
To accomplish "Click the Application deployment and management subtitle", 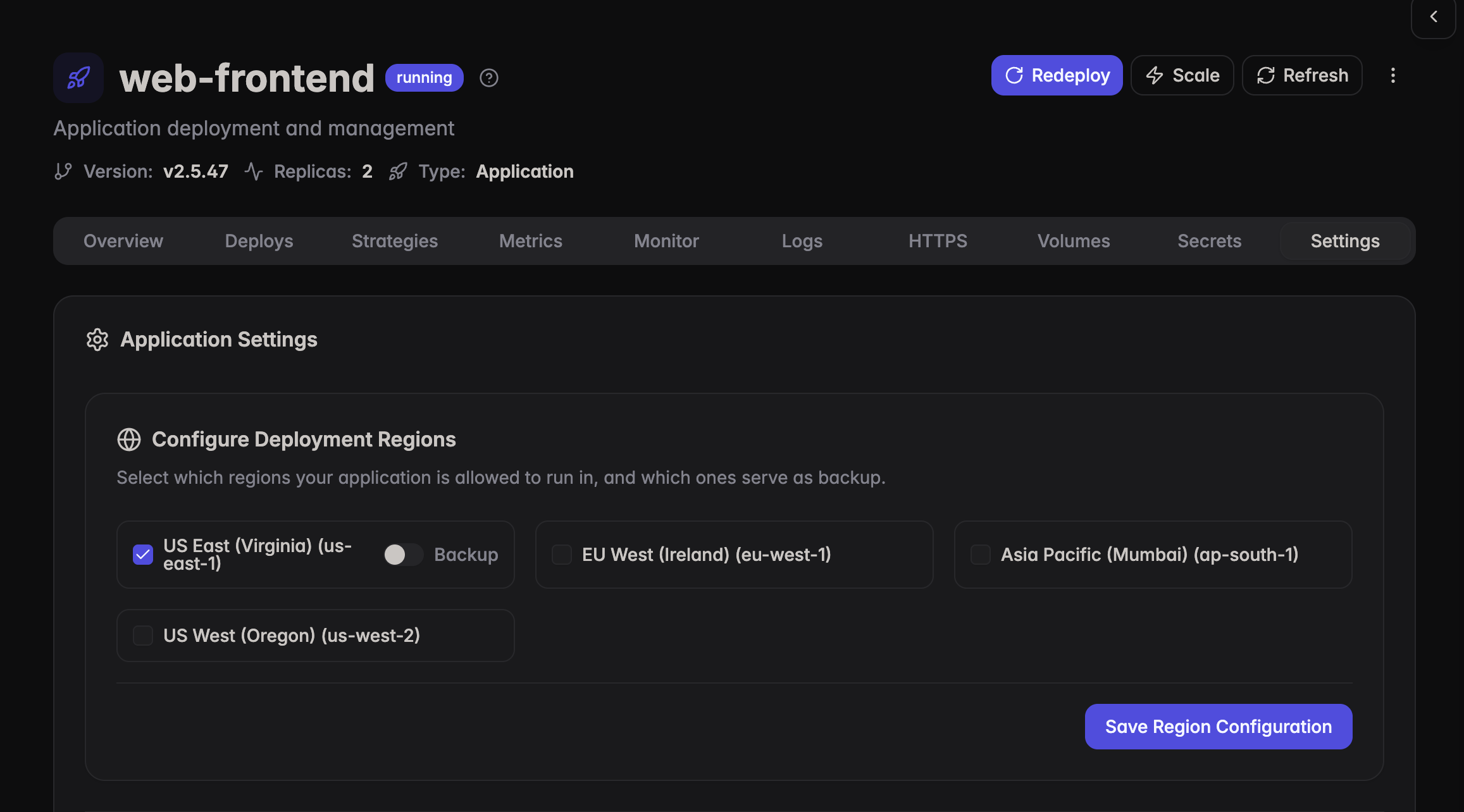I will tap(254, 128).
